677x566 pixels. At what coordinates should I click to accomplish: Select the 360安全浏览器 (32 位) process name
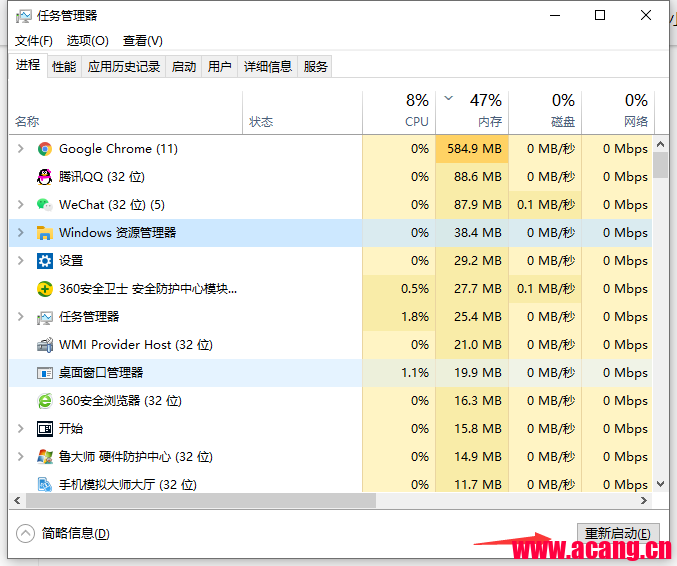pos(120,401)
